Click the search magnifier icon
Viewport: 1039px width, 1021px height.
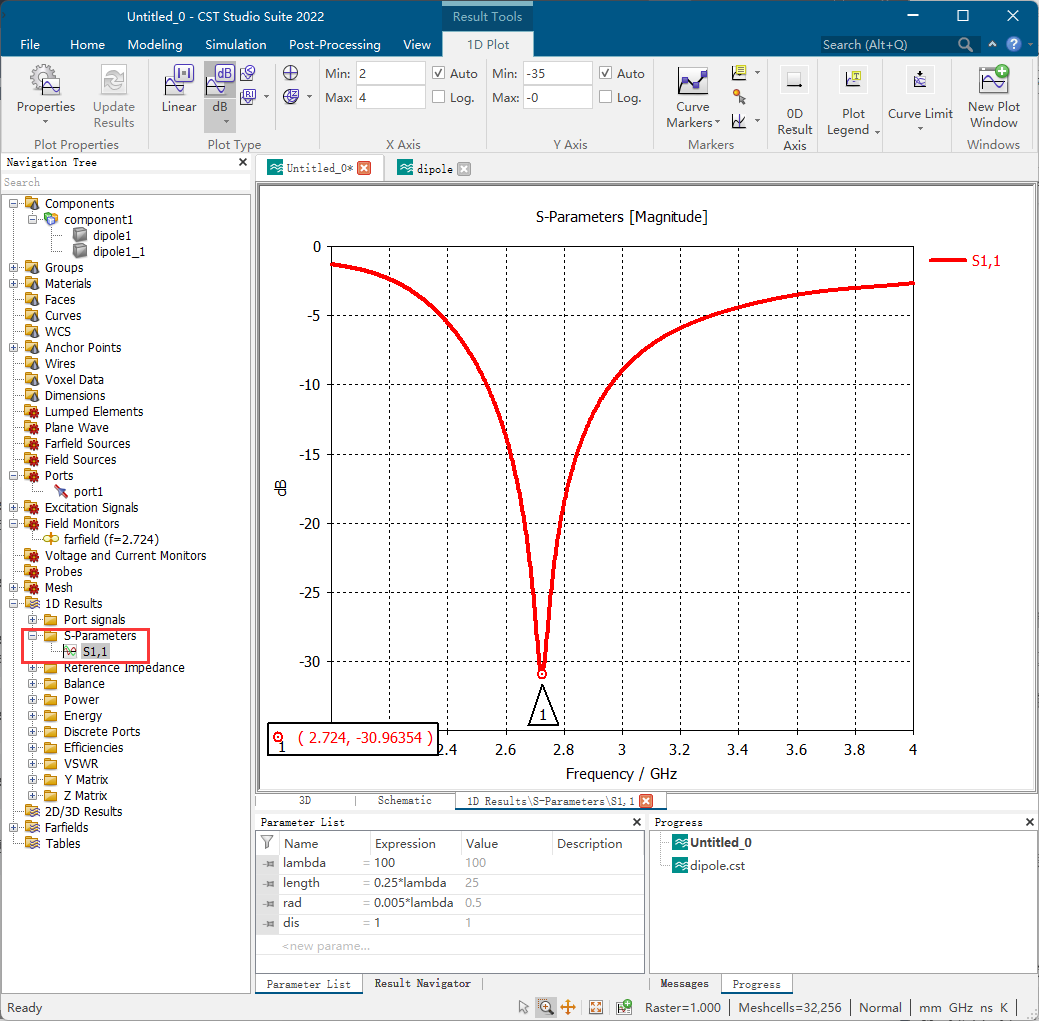[x=965, y=44]
